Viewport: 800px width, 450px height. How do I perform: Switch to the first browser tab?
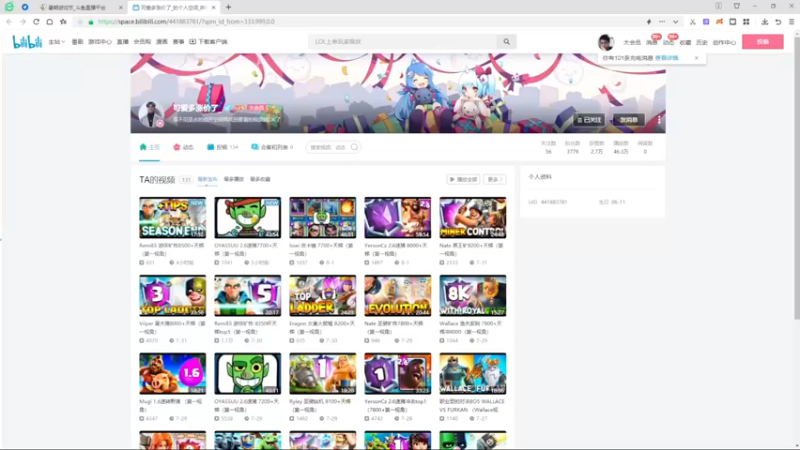click(82, 8)
